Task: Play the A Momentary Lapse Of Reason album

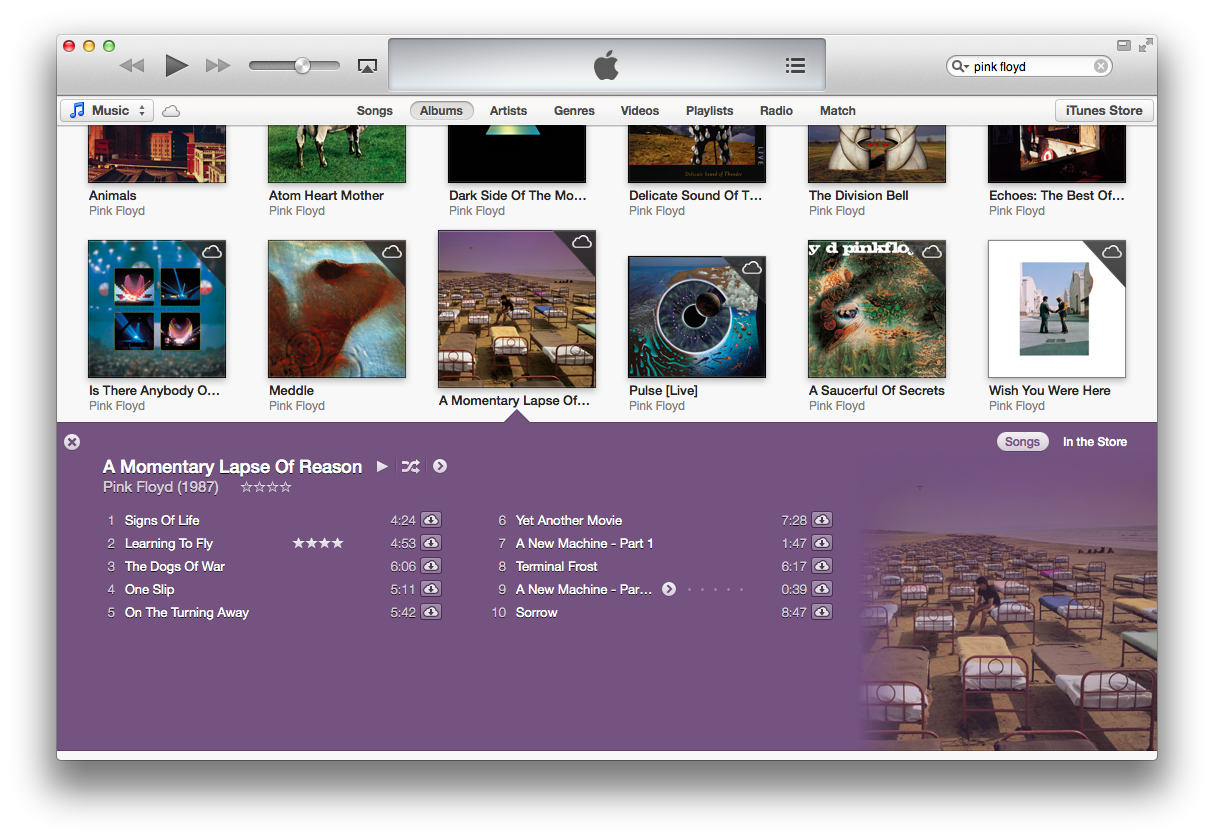Action: [382, 466]
